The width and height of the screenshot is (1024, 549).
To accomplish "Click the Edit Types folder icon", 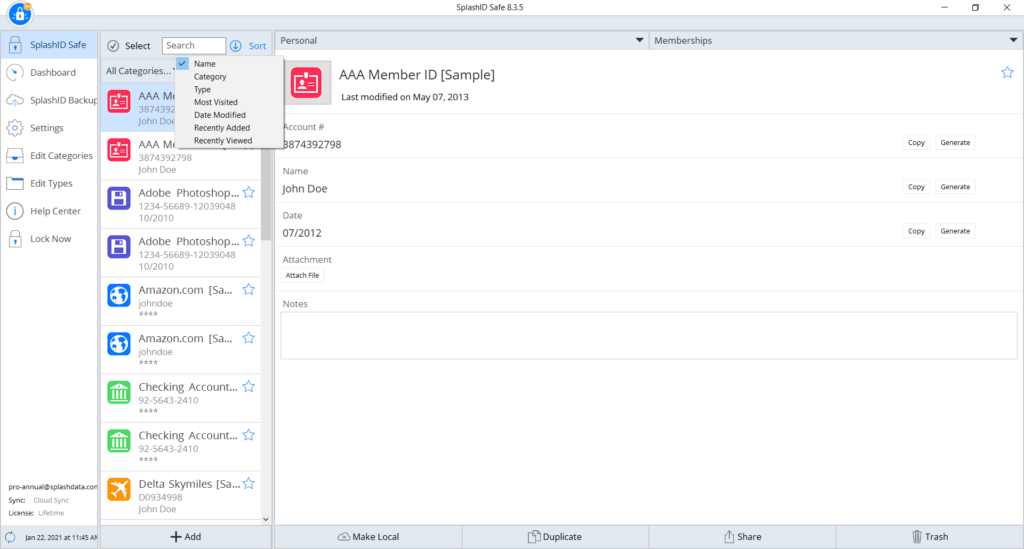I will click(15, 184).
